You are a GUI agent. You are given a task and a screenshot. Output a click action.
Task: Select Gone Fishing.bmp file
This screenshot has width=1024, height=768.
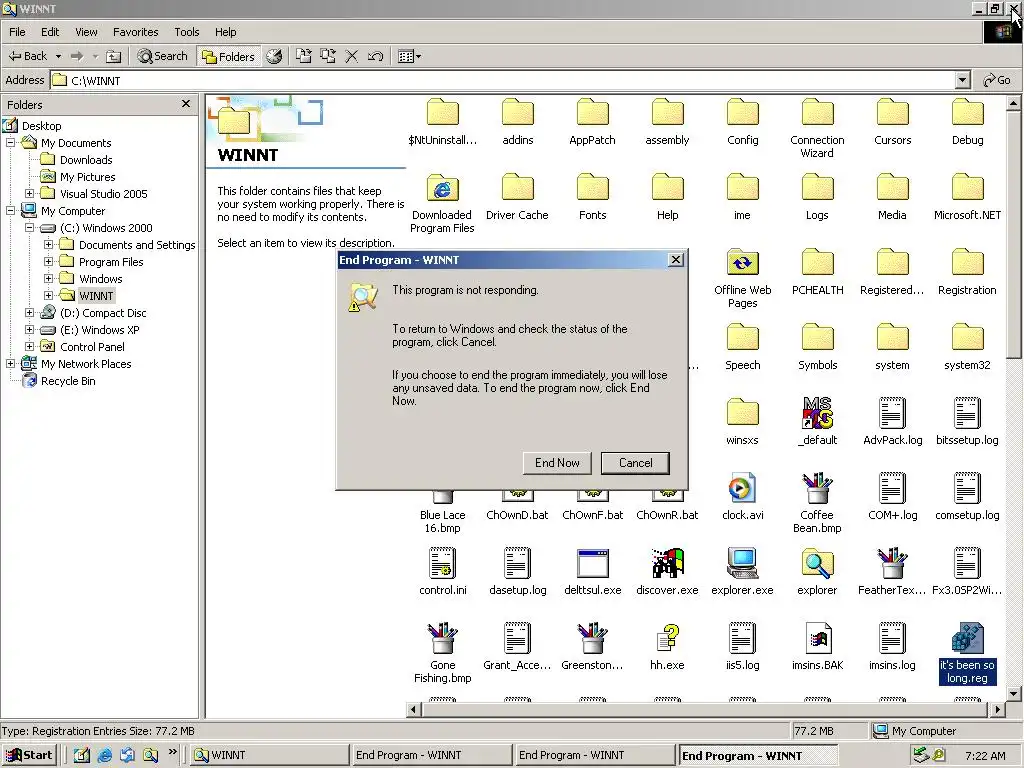click(x=442, y=653)
